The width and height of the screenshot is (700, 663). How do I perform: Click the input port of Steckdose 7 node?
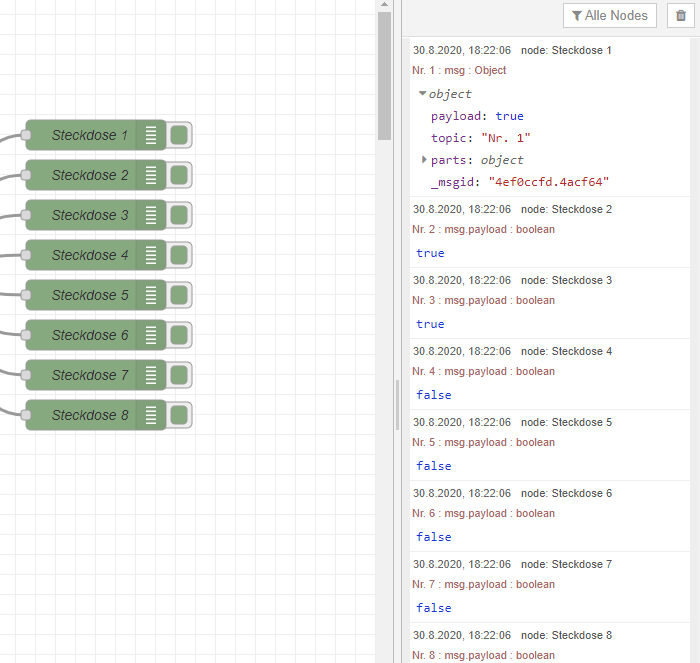(x=26, y=375)
